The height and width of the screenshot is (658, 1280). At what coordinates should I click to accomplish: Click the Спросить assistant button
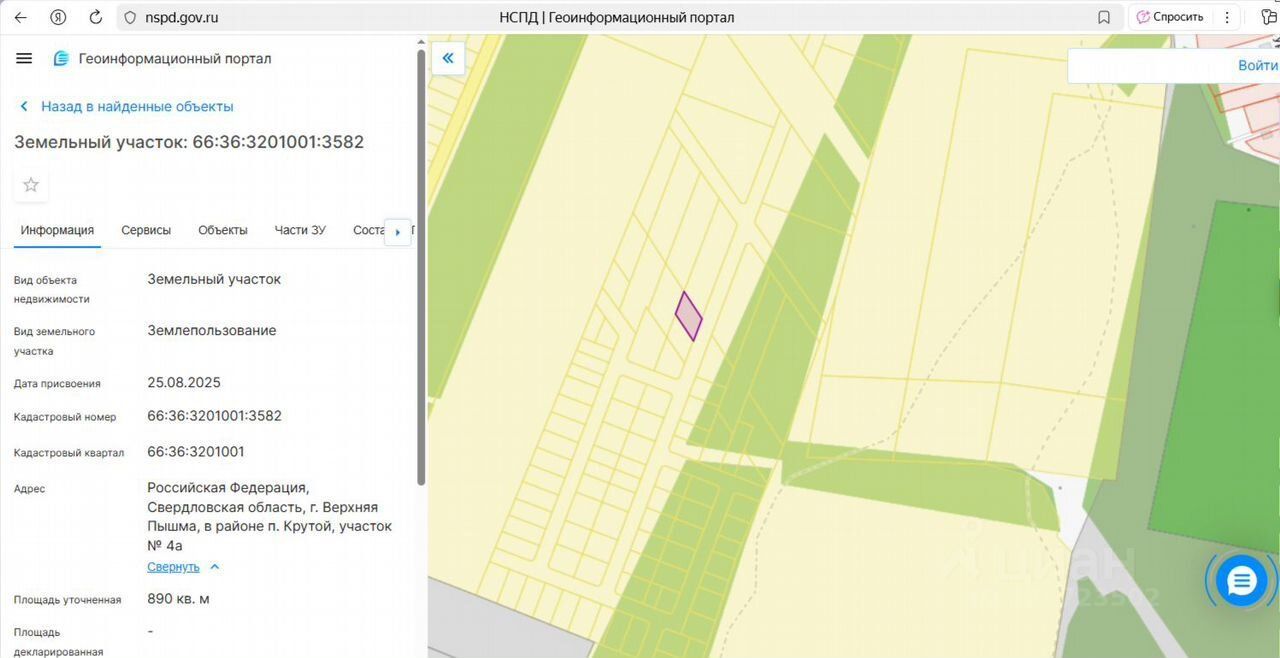click(1169, 17)
